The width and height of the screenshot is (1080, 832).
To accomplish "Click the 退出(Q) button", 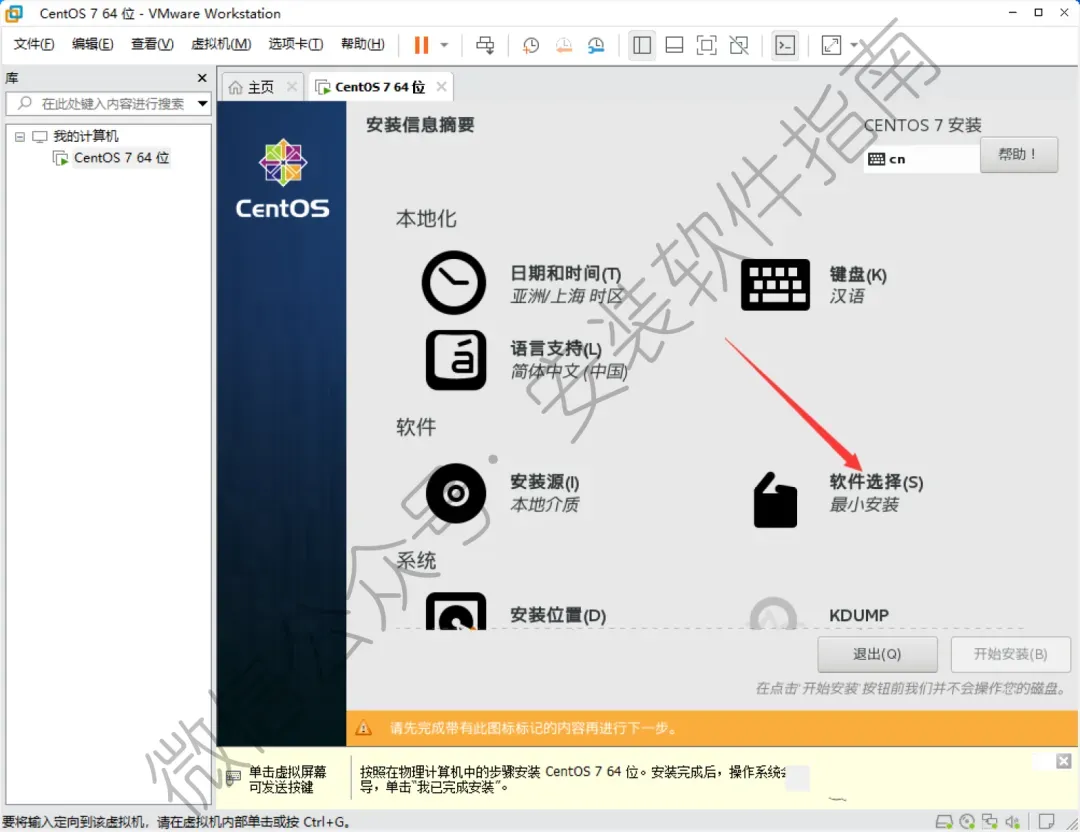I will point(877,654).
